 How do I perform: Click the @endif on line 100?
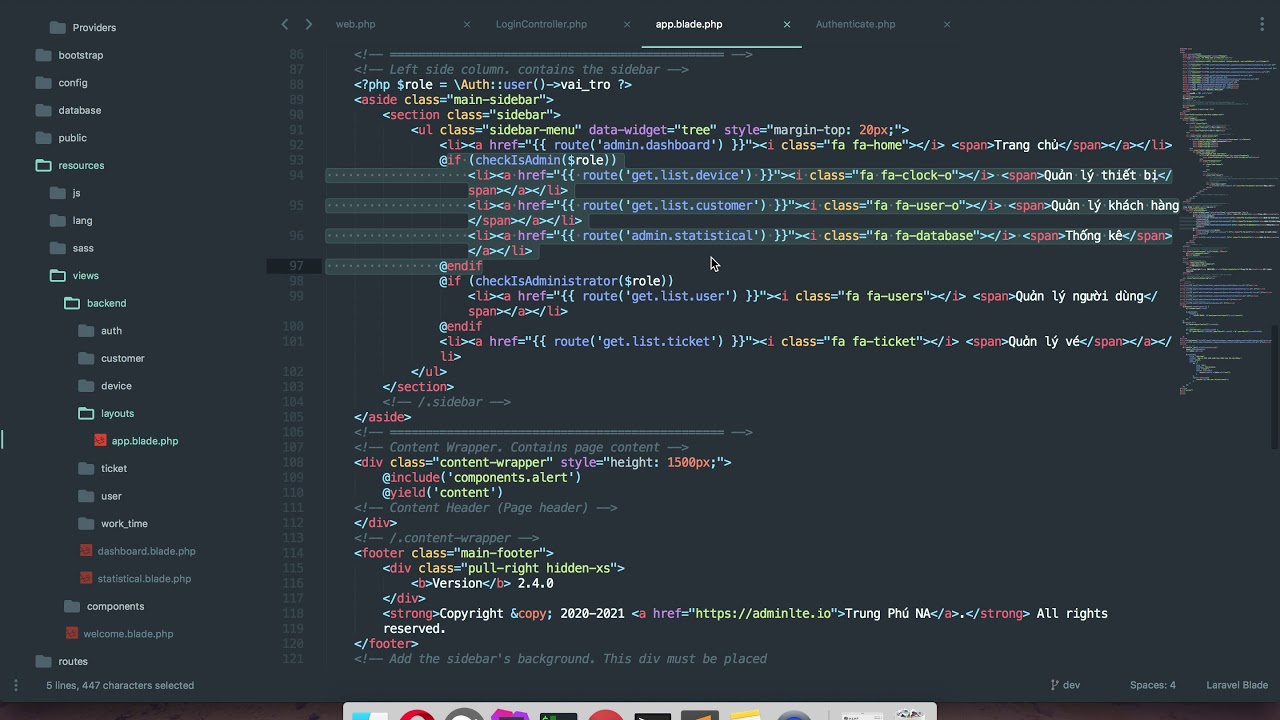coord(460,326)
